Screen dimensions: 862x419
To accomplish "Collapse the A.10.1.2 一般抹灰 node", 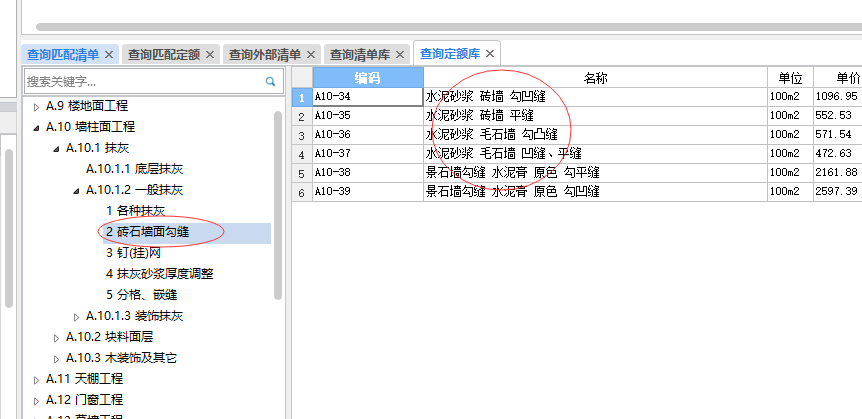I will [x=76, y=191].
